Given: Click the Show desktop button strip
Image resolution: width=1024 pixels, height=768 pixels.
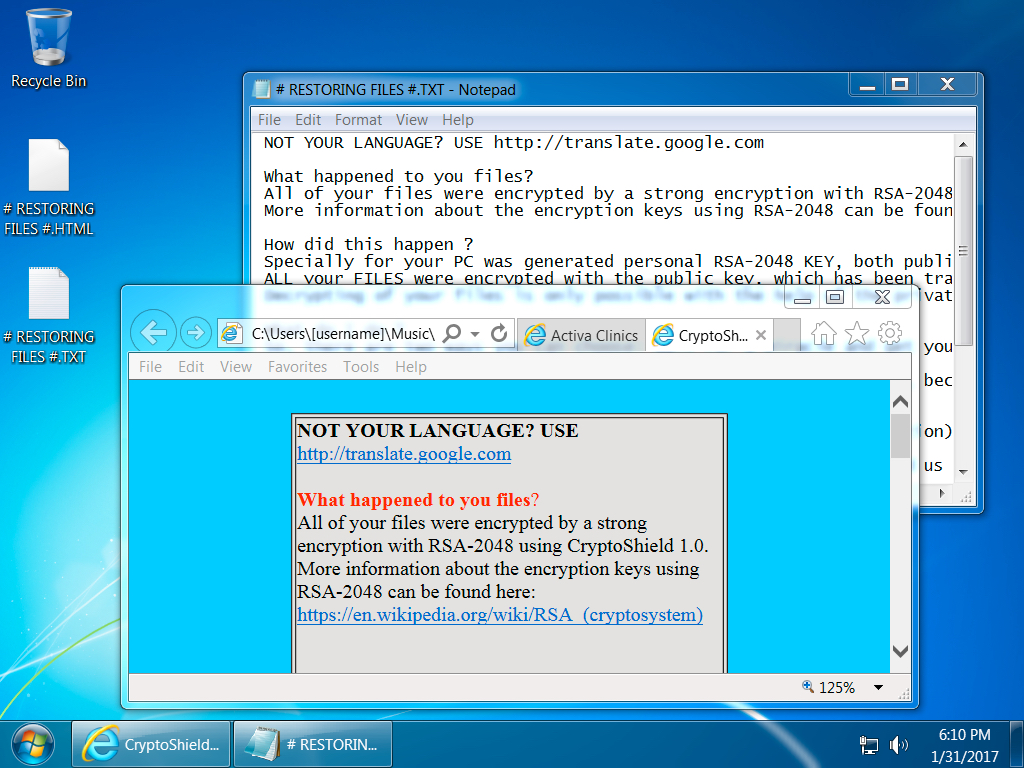Looking at the screenshot, I should [1017, 744].
